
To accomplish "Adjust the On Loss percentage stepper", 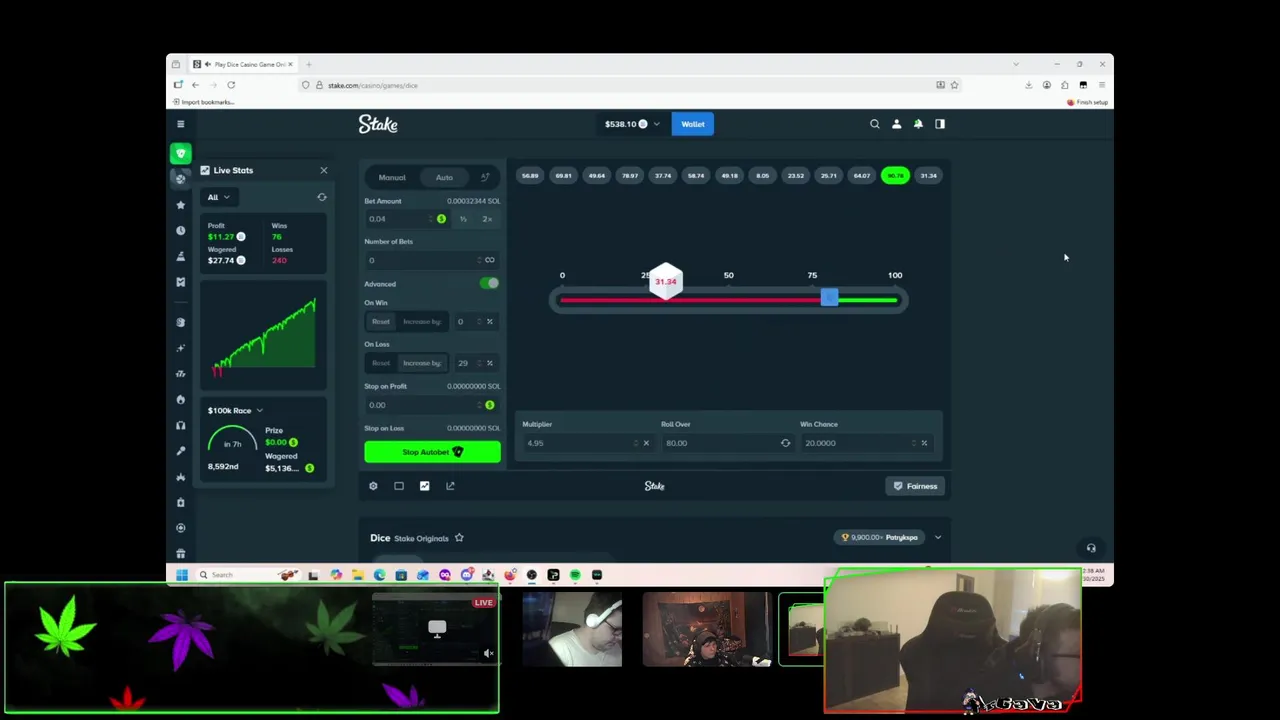I will click(x=478, y=363).
